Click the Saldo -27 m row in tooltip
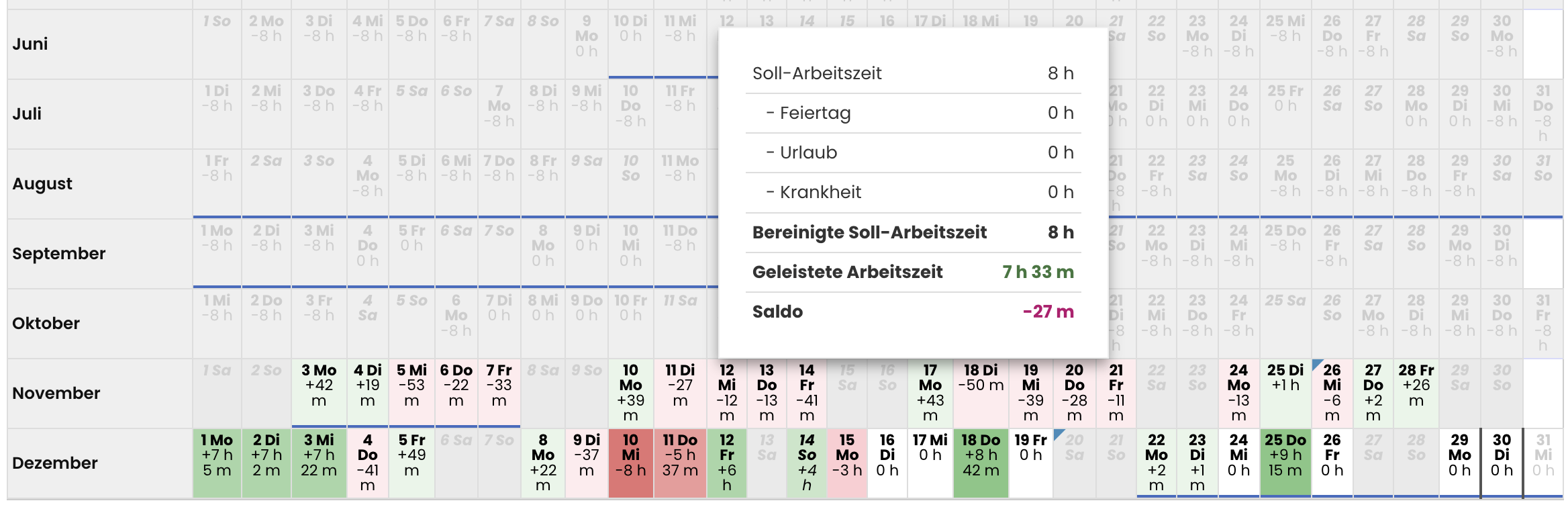The image size is (1568, 505). (x=913, y=312)
